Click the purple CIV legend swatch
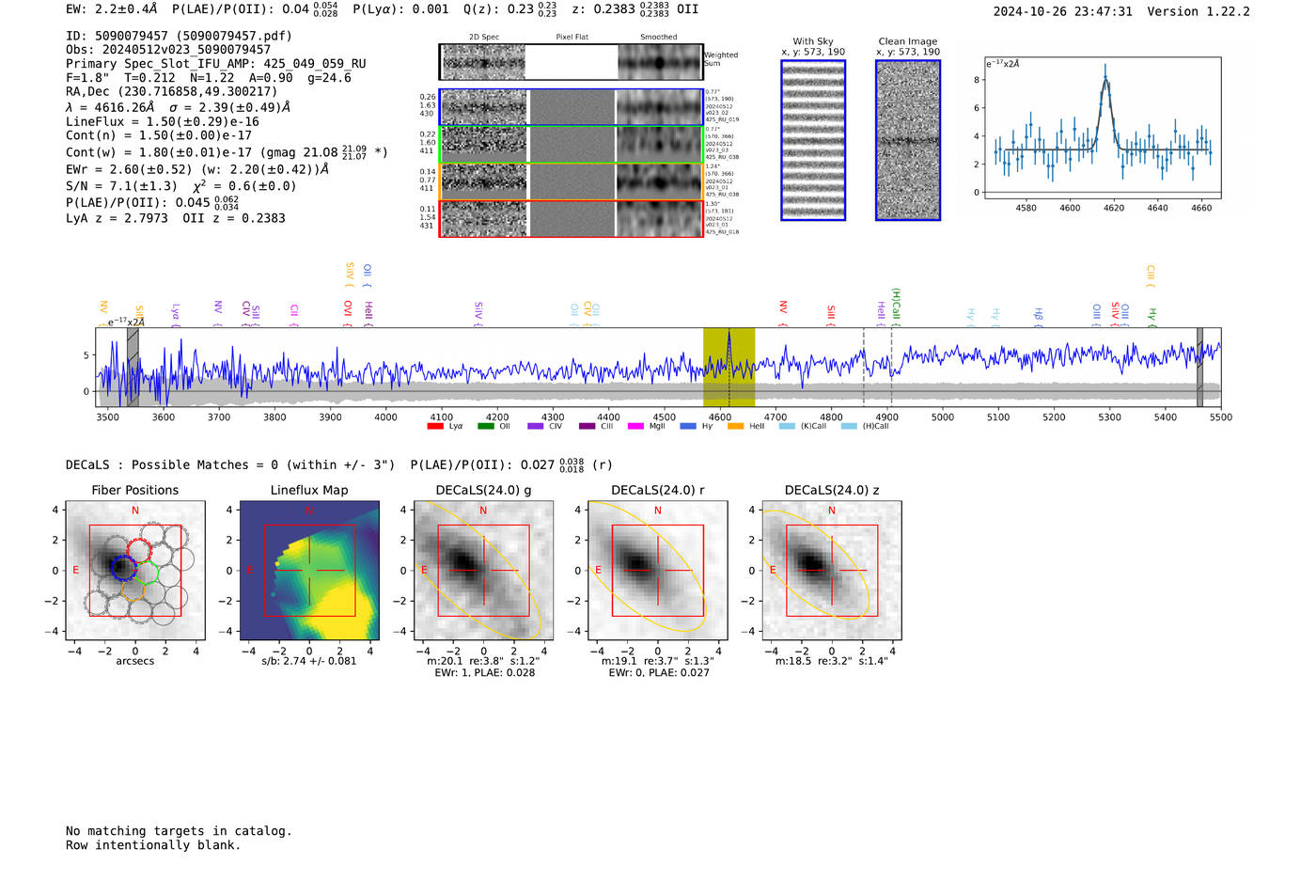Screen dimensions: 1316x896 536,426
